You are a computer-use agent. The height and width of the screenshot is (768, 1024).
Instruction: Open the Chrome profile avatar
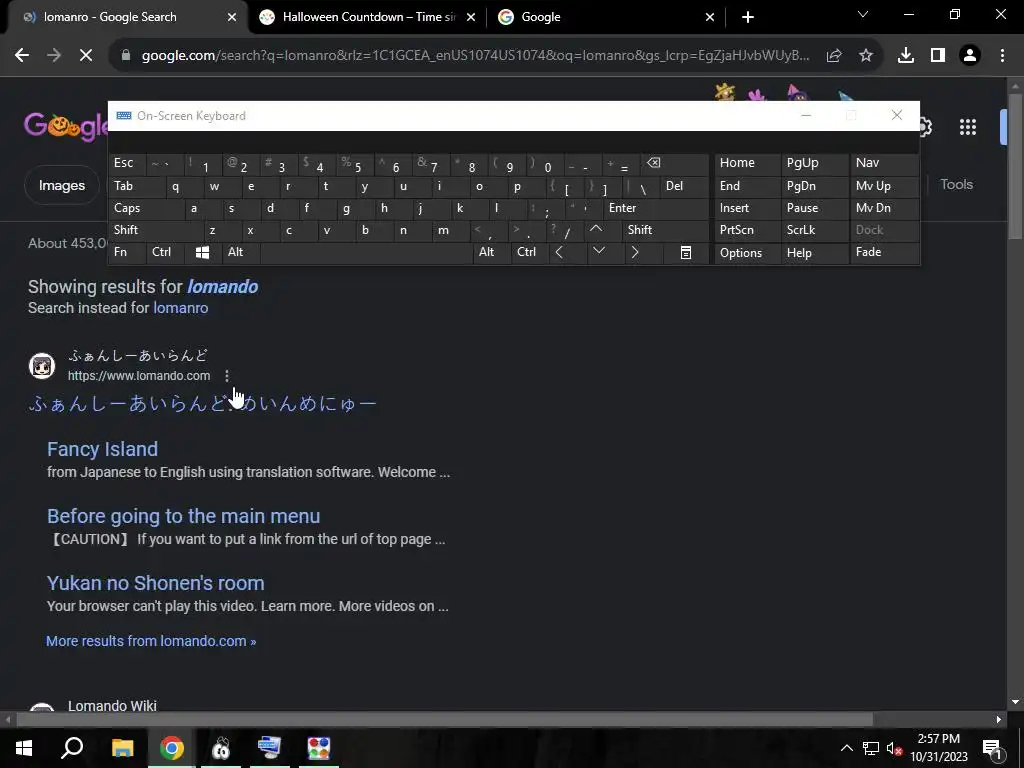(970, 56)
